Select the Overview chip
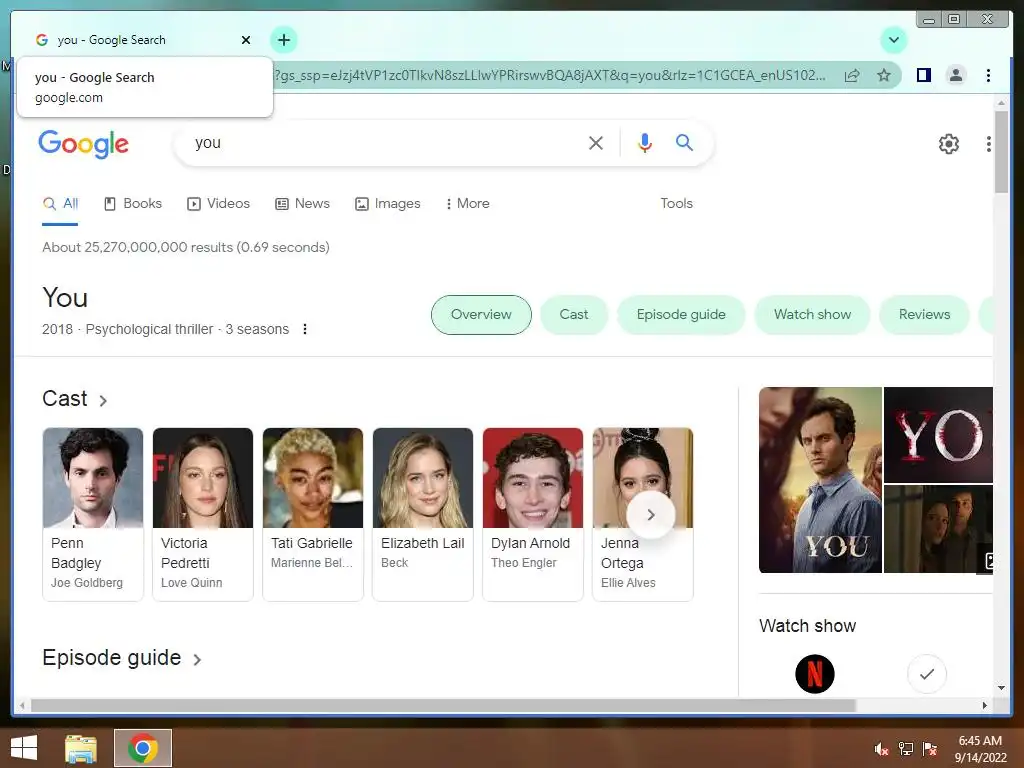The height and width of the screenshot is (768, 1024). point(481,315)
